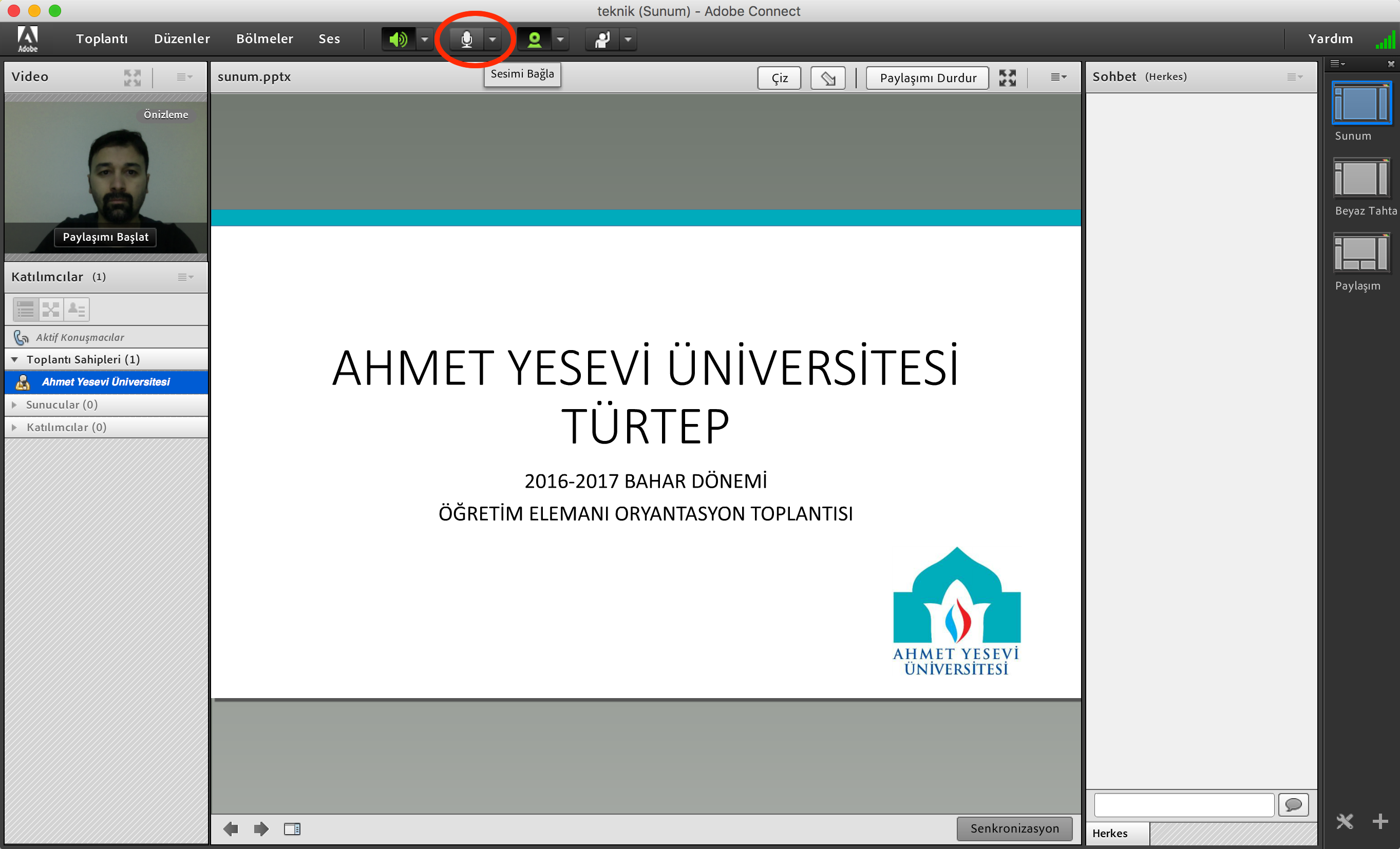
Task: Open the raise hand status dropdown arrow
Action: pyautogui.click(x=629, y=39)
